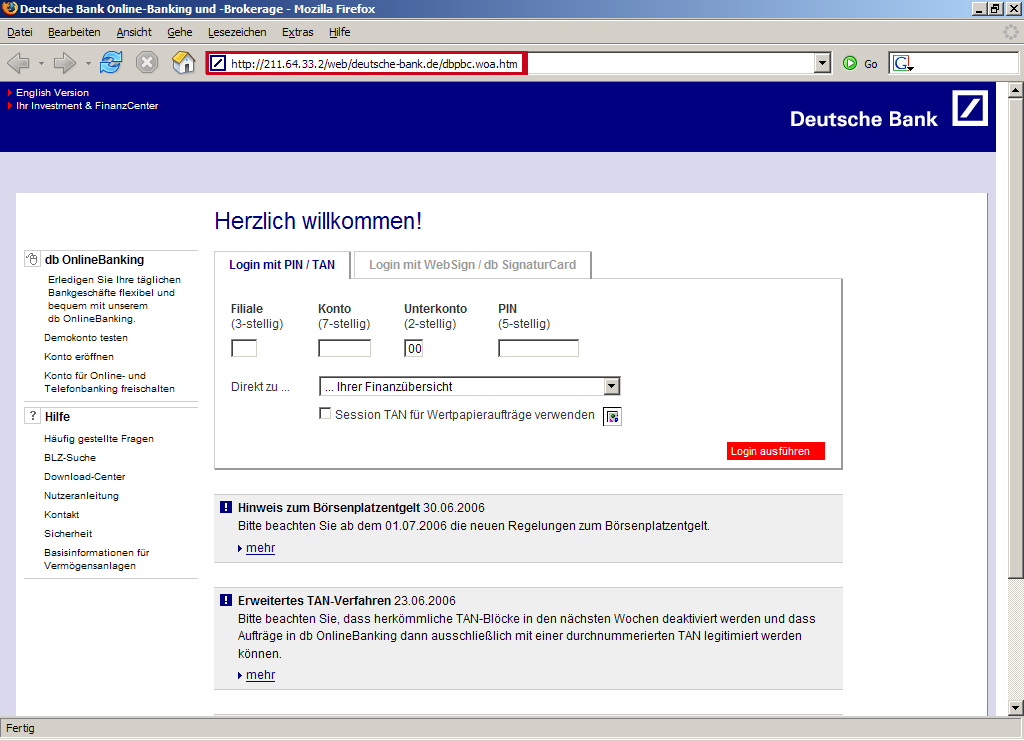This screenshot has width=1024, height=741.
Task: Click the Back navigation arrow
Action: (18, 63)
